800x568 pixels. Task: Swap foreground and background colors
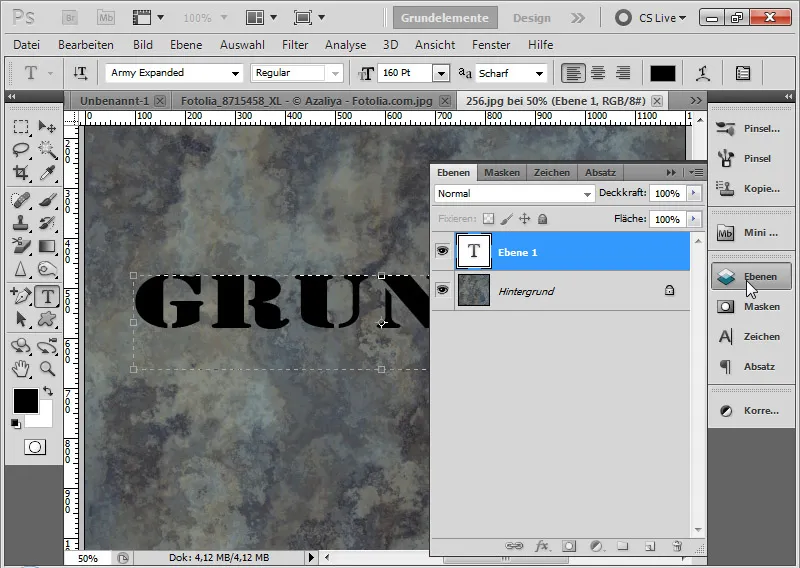[48, 391]
